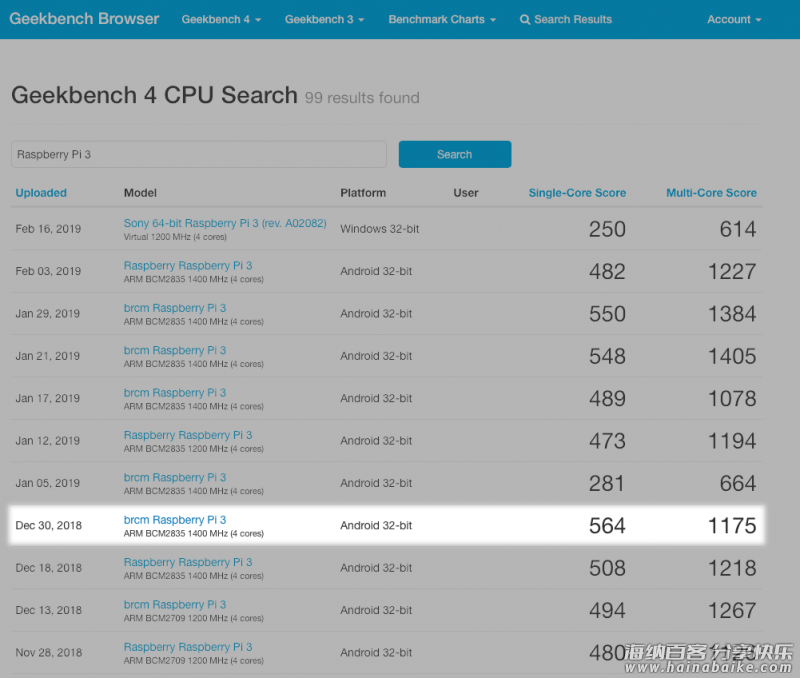Select the multi-core score 1405

click(x=732, y=356)
